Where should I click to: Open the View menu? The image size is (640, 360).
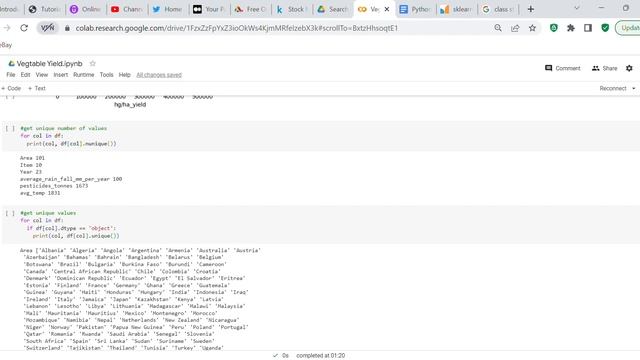point(42,75)
